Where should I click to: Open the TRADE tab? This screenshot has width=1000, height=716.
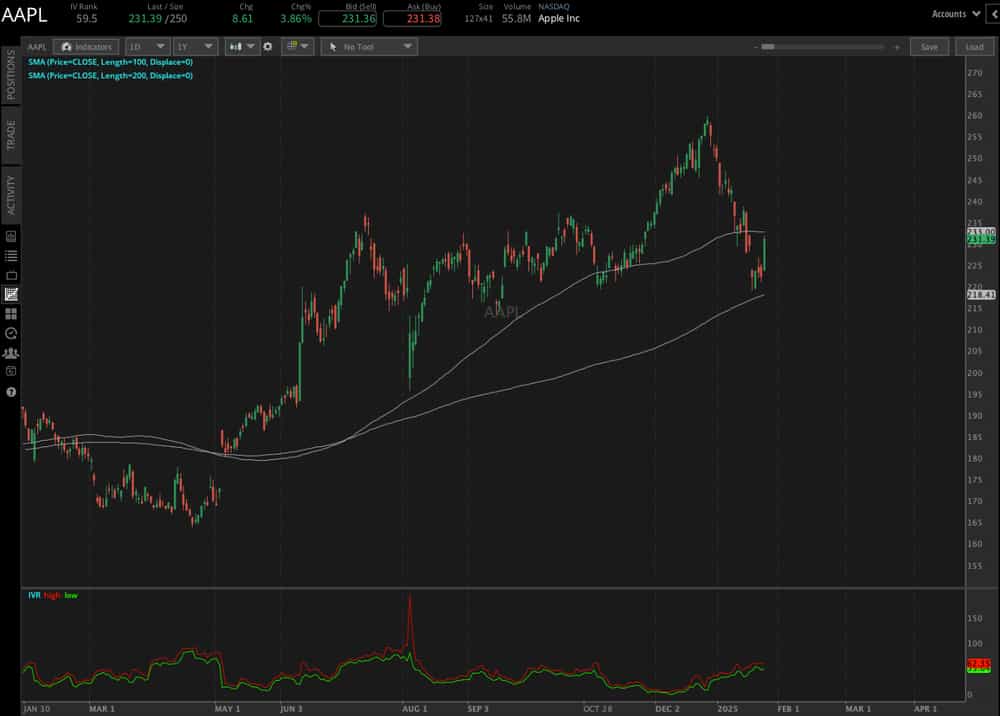12,136
